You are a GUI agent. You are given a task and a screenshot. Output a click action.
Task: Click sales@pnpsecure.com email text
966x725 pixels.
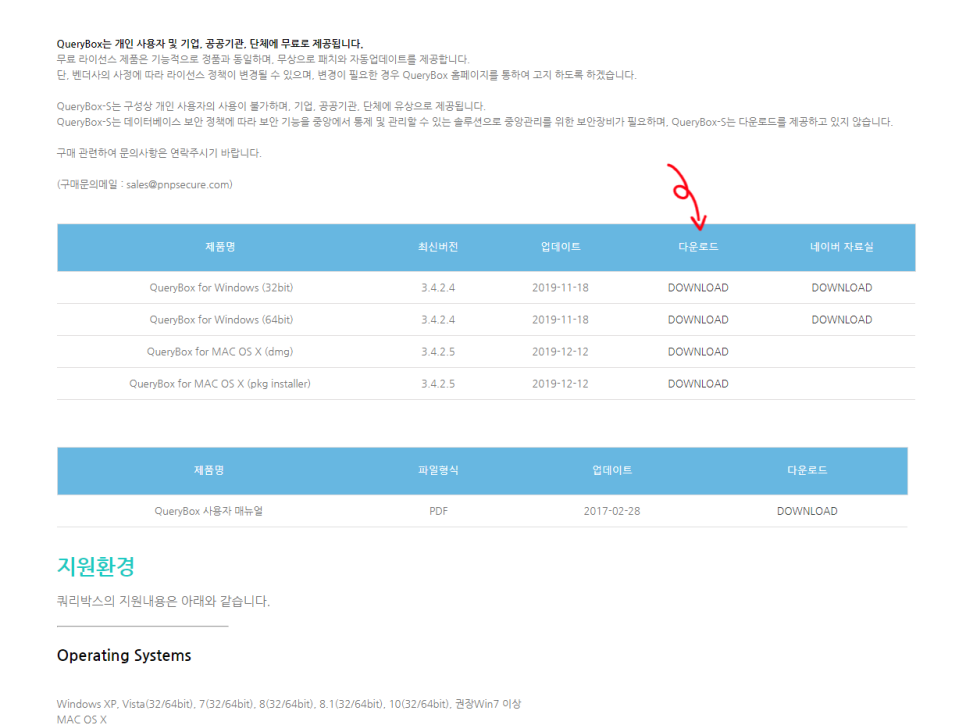click(177, 184)
